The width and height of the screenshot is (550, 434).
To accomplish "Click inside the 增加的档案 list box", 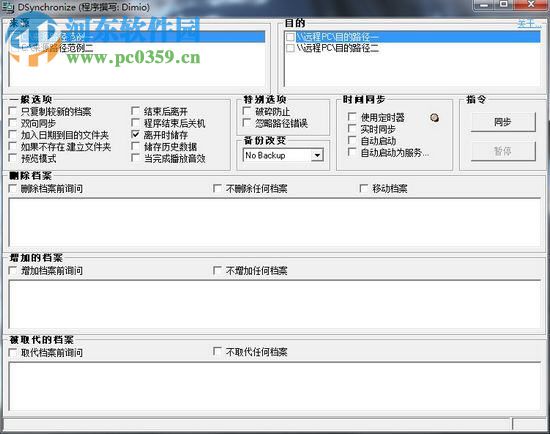I will coord(275,305).
